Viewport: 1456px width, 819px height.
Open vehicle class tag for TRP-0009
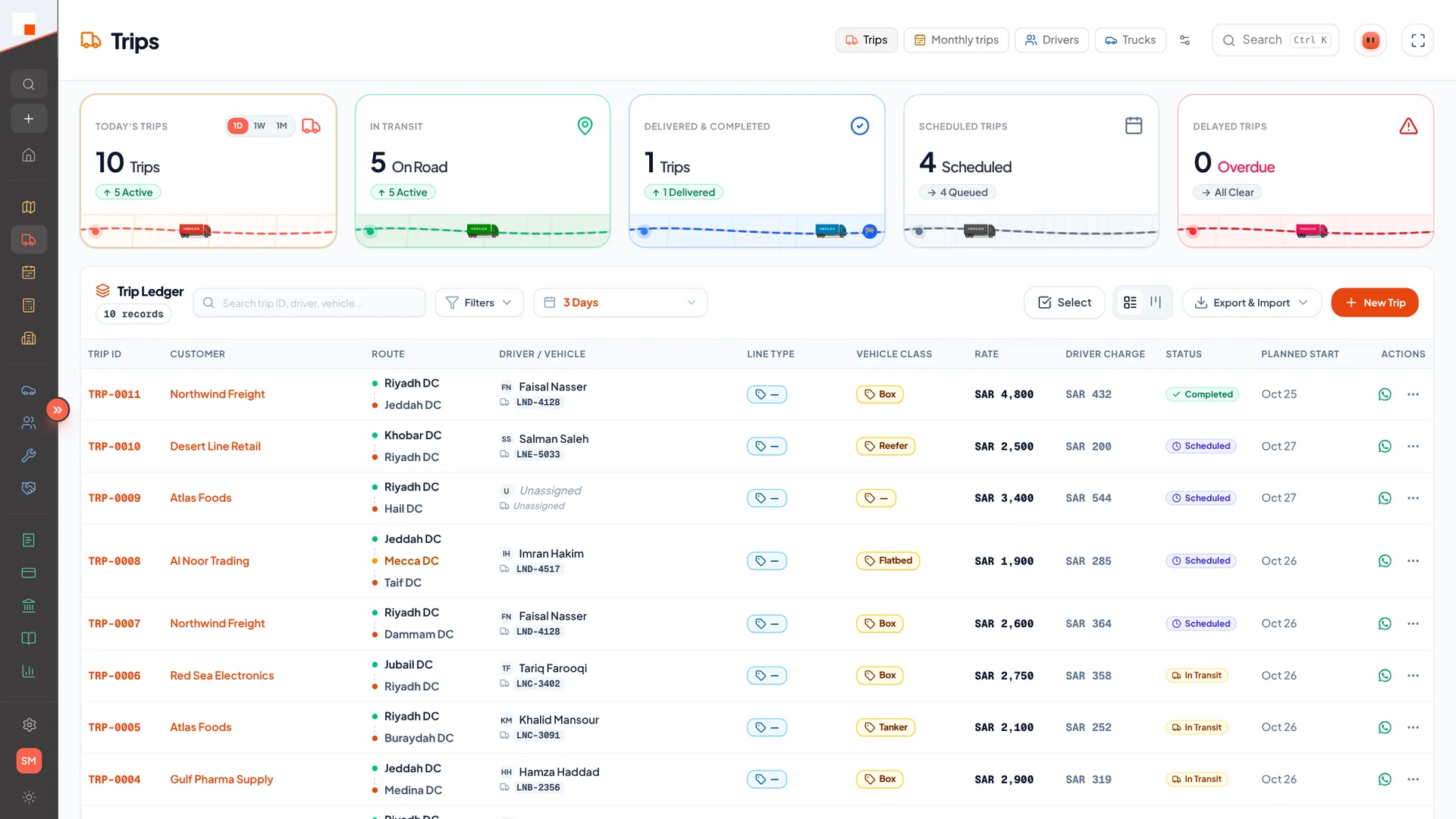click(x=876, y=498)
